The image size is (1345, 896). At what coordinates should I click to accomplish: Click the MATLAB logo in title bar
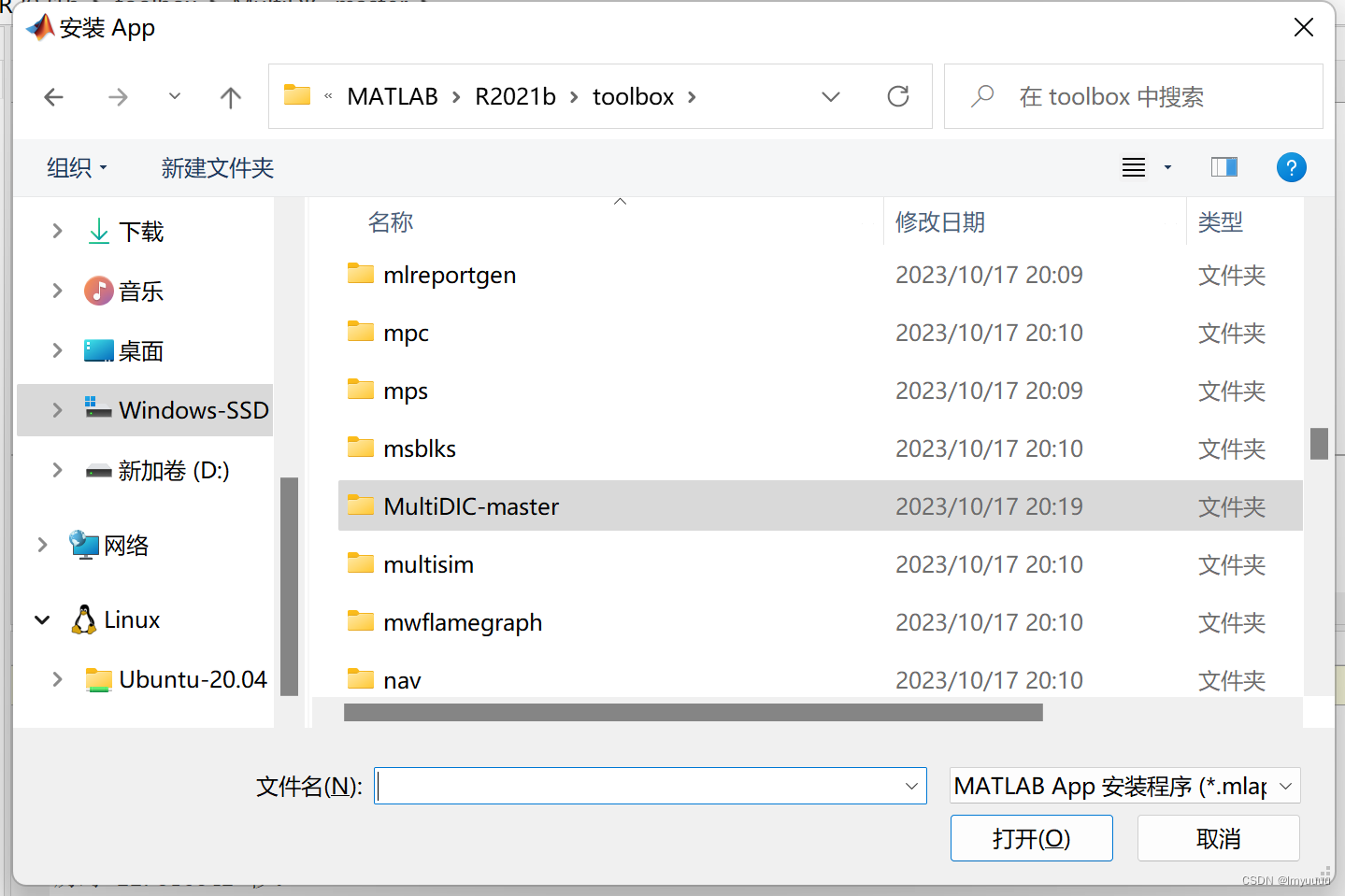coord(41,28)
